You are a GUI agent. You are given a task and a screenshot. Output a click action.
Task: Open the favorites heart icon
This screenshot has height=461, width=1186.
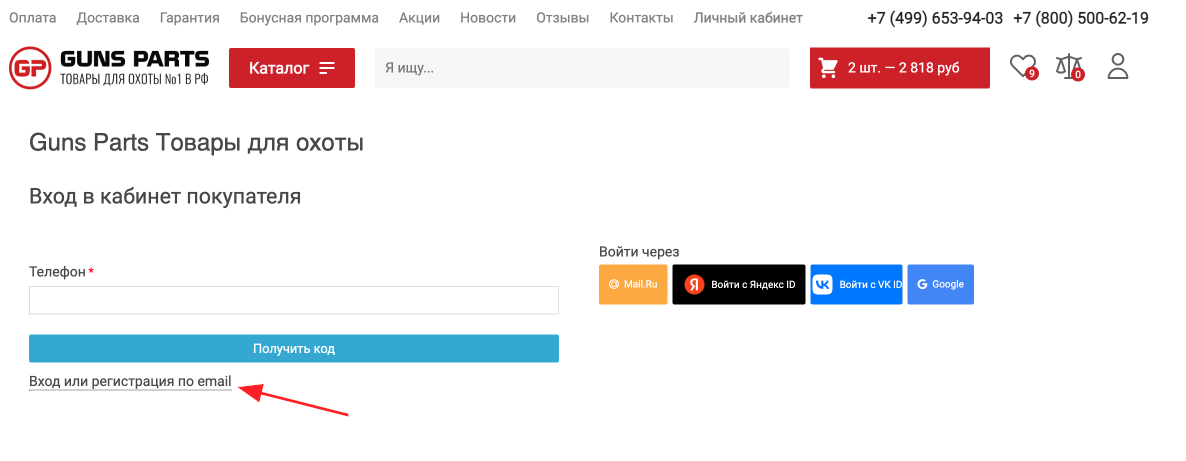coord(1022,67)
